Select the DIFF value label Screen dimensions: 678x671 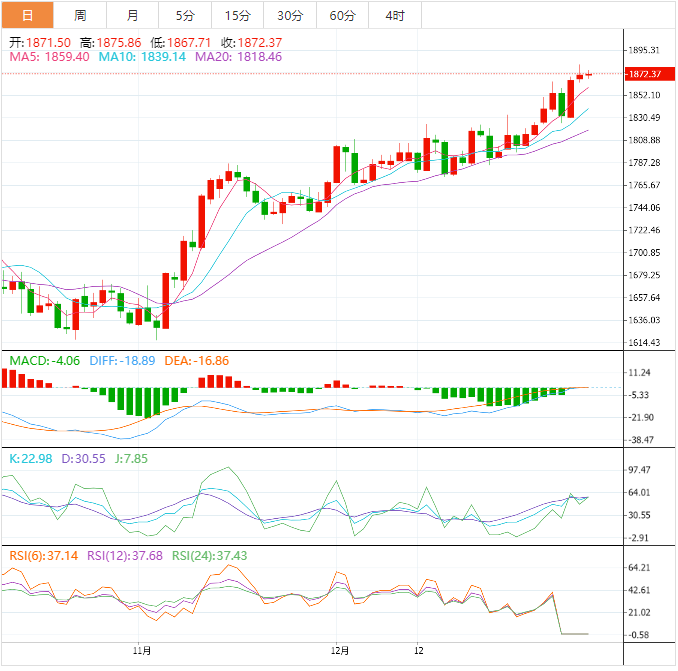pyautogui.click(x=110, y=360)
